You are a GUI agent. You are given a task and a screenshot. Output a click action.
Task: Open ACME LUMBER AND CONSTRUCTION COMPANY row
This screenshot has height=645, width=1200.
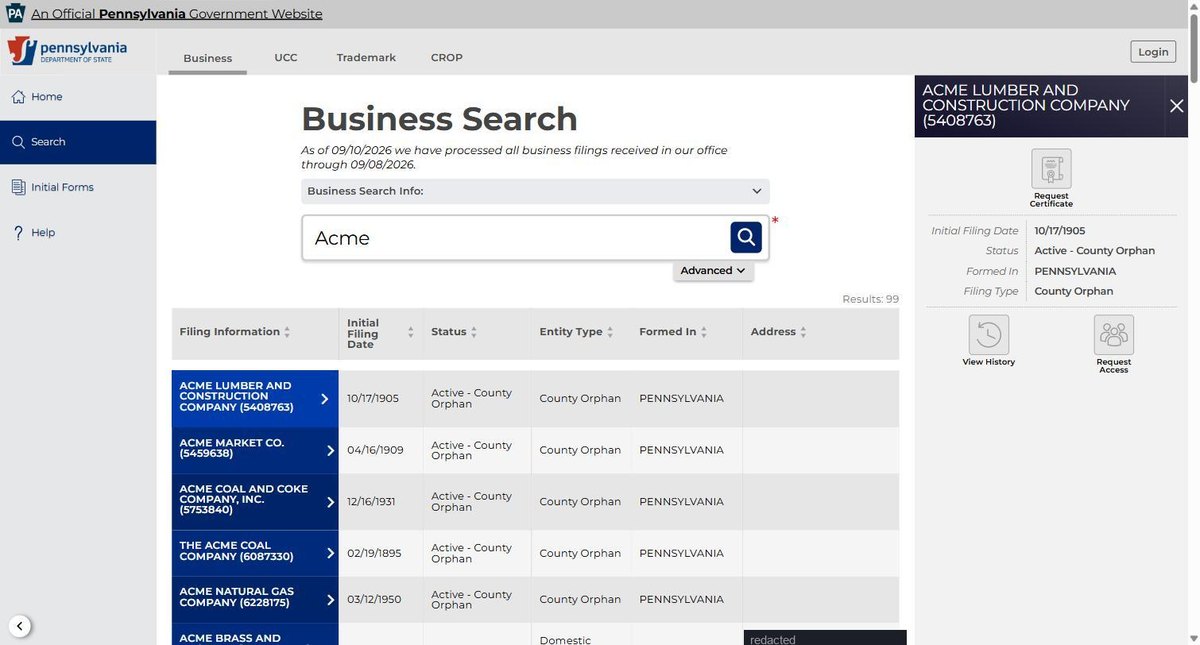tap(255, 397)
